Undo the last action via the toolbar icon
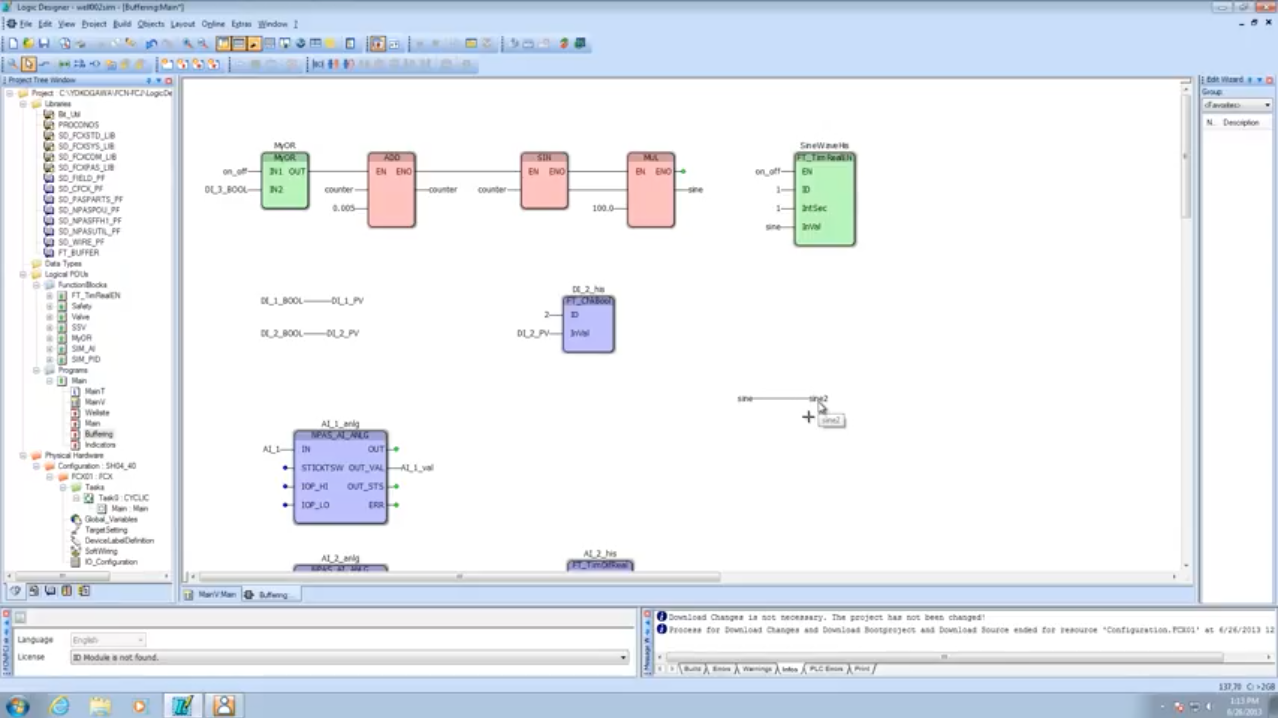The width and height of the screenshot is (1278, 718). pyautogui.click(x=148, y=43)
